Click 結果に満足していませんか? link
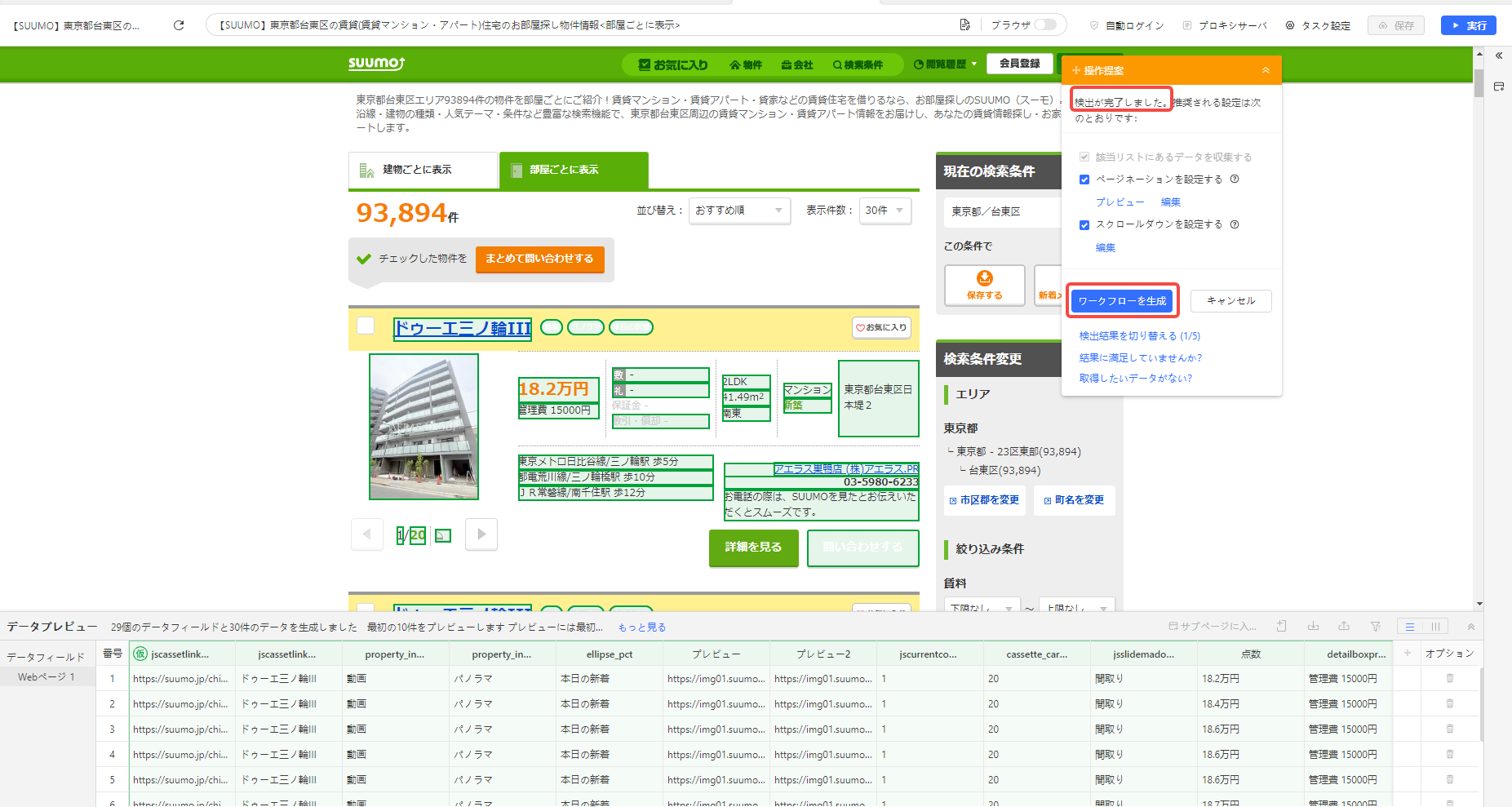1512x807 pixels. click(x=1140, y=357)
